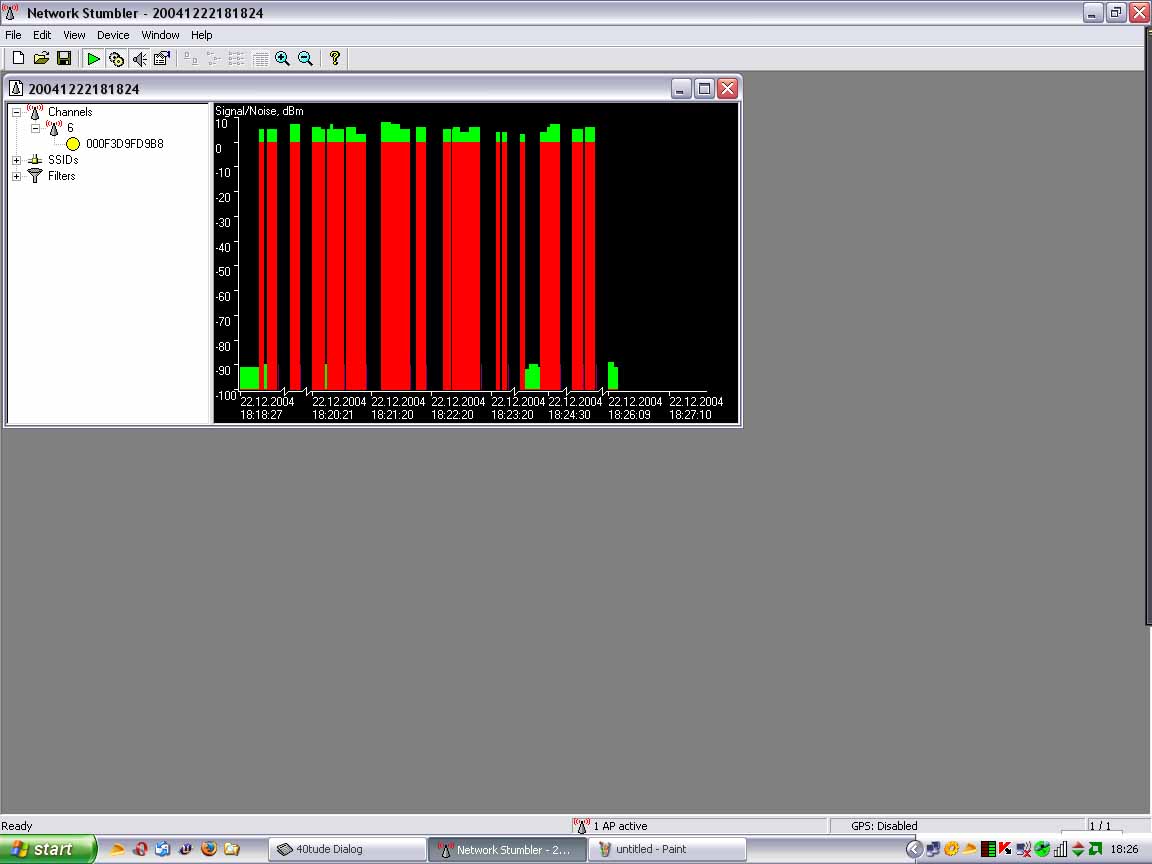Toggle scanning with the green play button
Viewport: 1152px width, 864px height.
(93, 59)
